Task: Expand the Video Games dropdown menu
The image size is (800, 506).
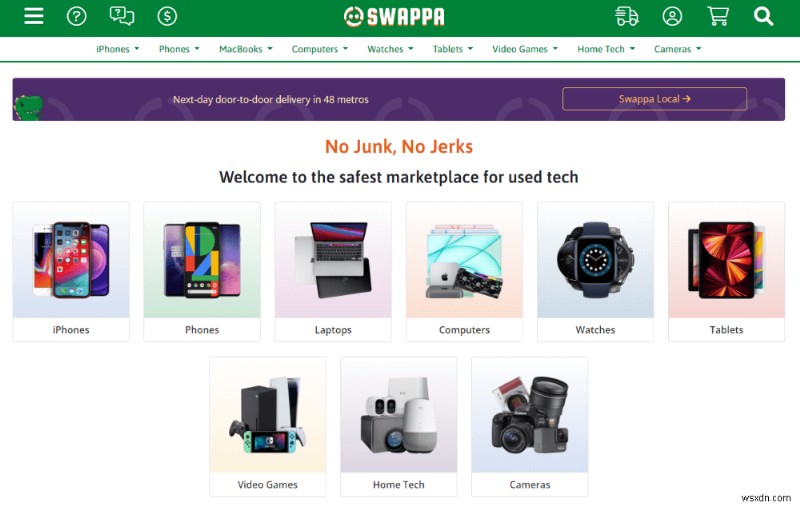Action: coord(525,49)
